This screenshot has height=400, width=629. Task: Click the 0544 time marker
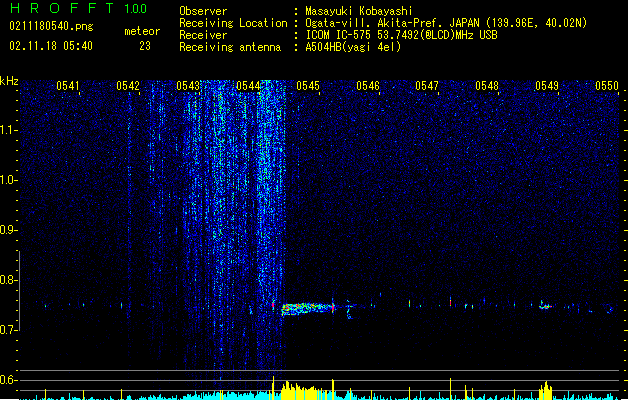[x=248, y=85]
